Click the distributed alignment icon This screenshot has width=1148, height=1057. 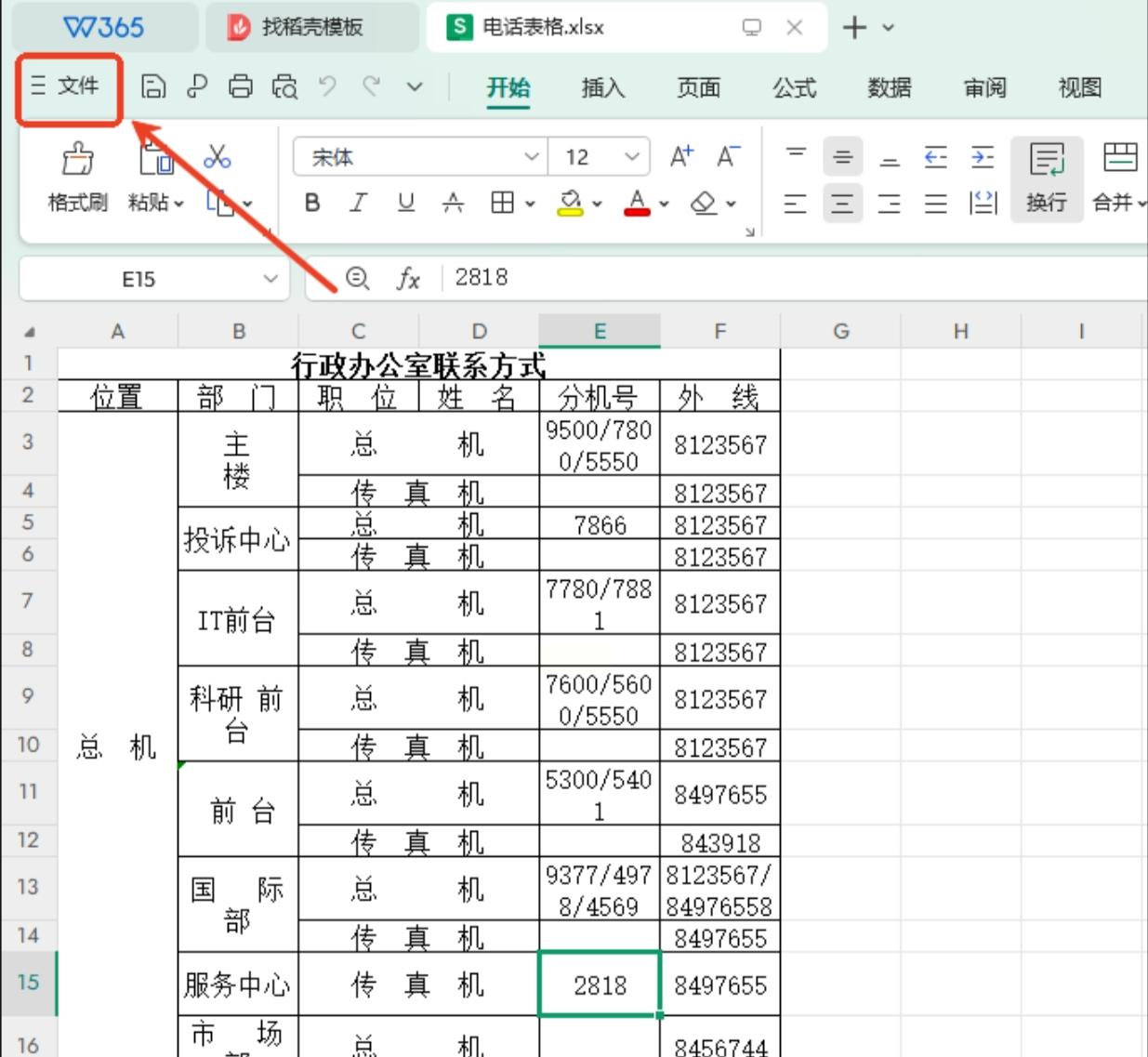point(983,203)
